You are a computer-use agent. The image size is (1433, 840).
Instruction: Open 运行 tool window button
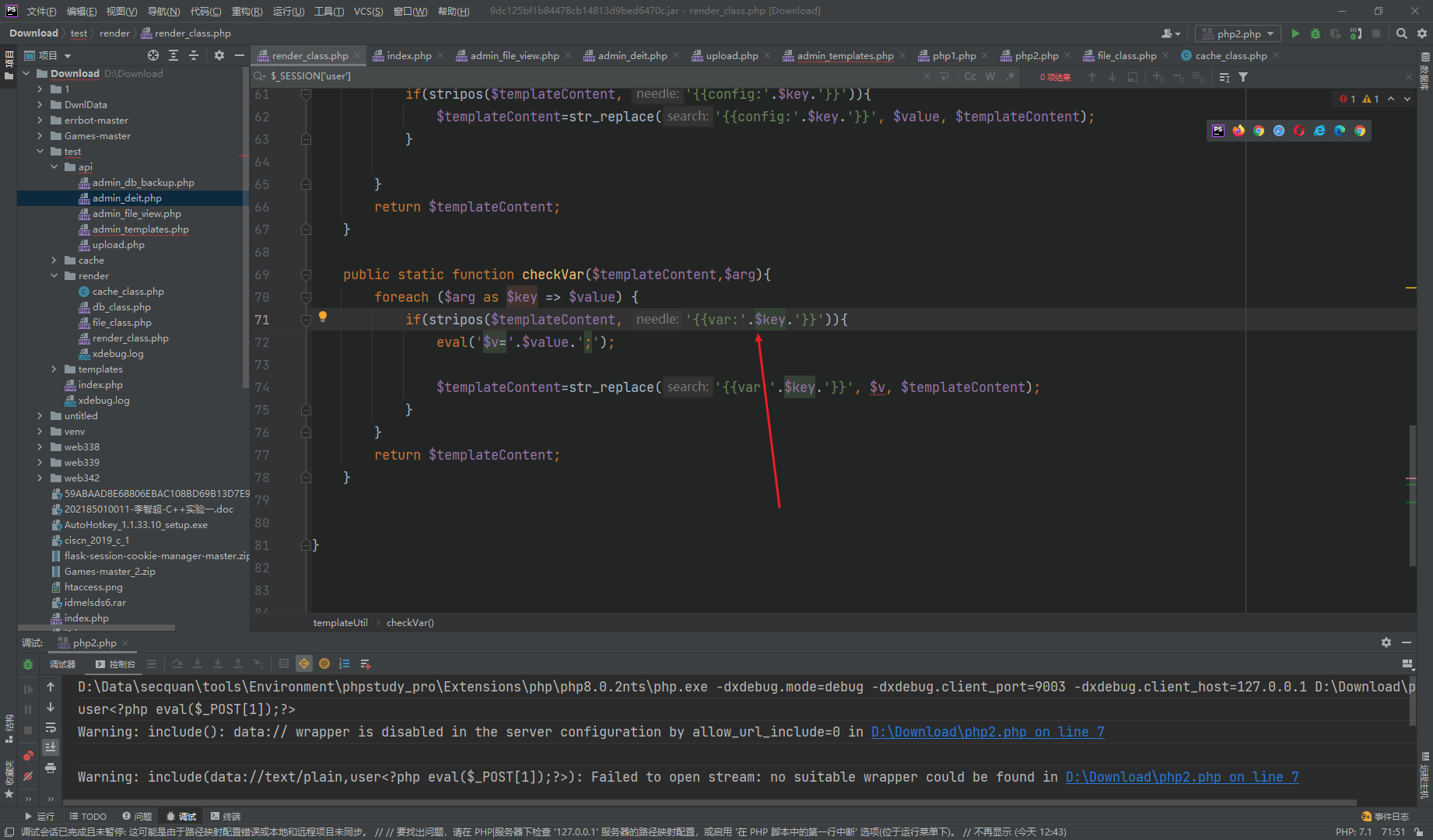point(40,816)
